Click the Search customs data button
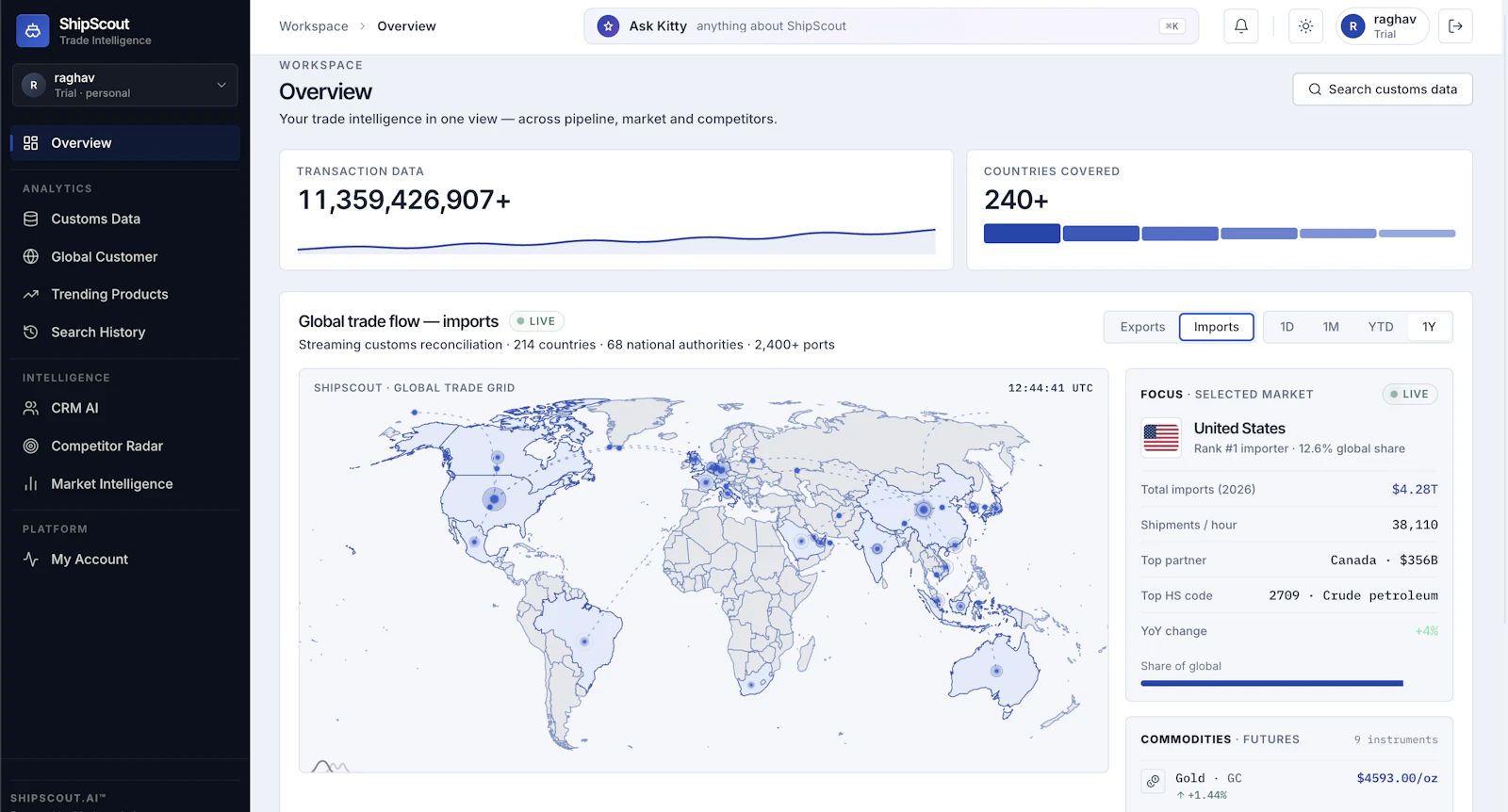This screenshot has height=812, width=1508. point(1383,89)
